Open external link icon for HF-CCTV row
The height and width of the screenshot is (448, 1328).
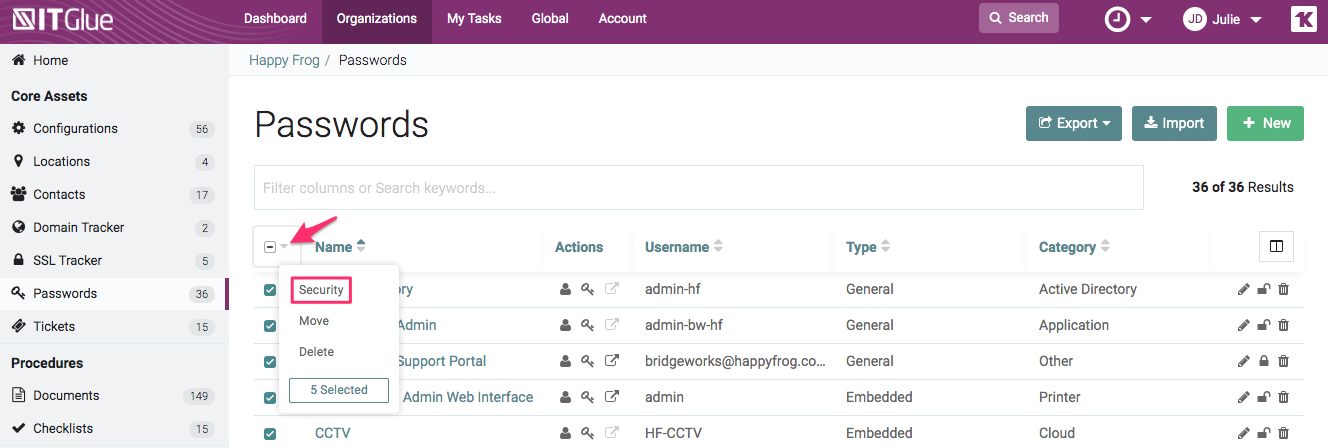pyautogui.click(x=612, y=434)
